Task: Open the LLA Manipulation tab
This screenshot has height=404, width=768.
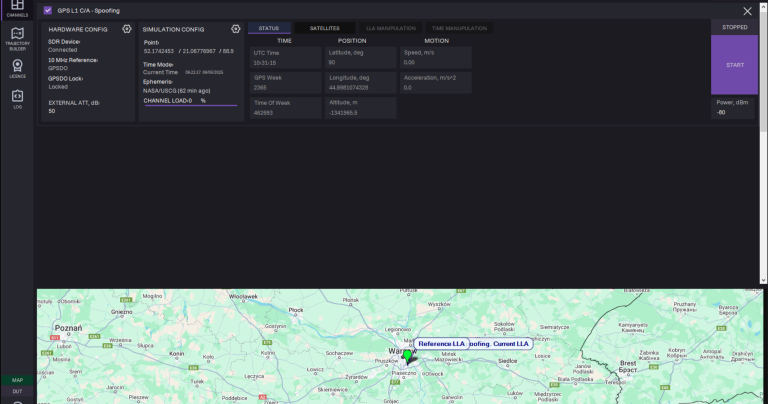Action: pyautogui.click(x=391, y=28)
